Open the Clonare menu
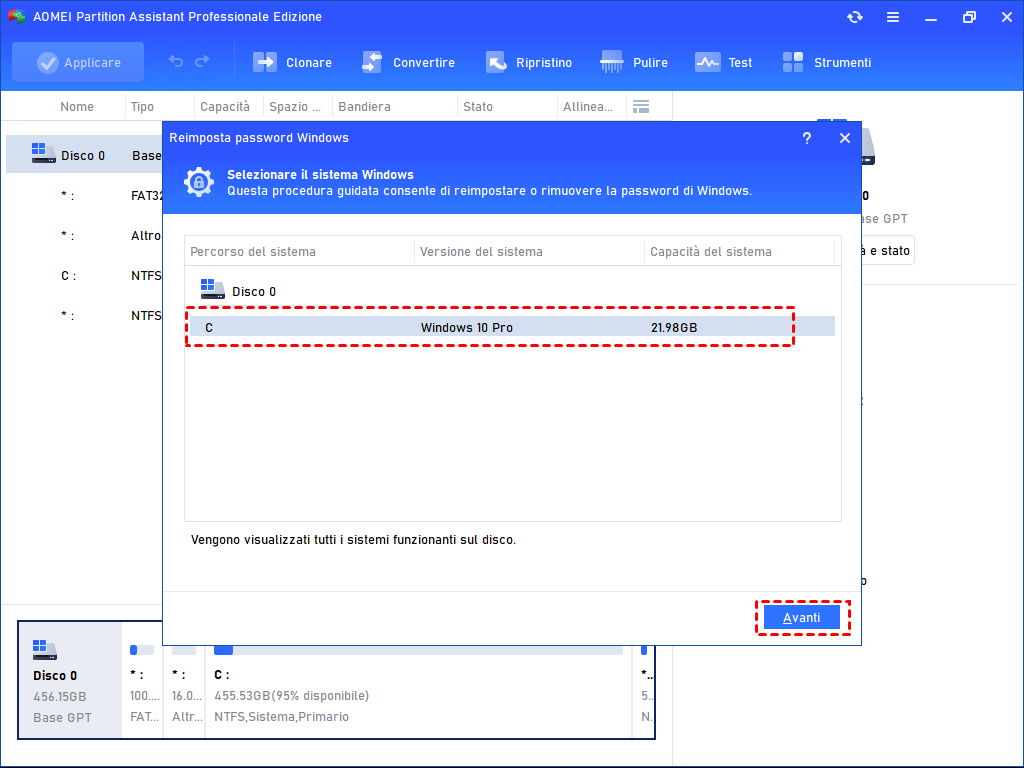 tap(293, 63)
